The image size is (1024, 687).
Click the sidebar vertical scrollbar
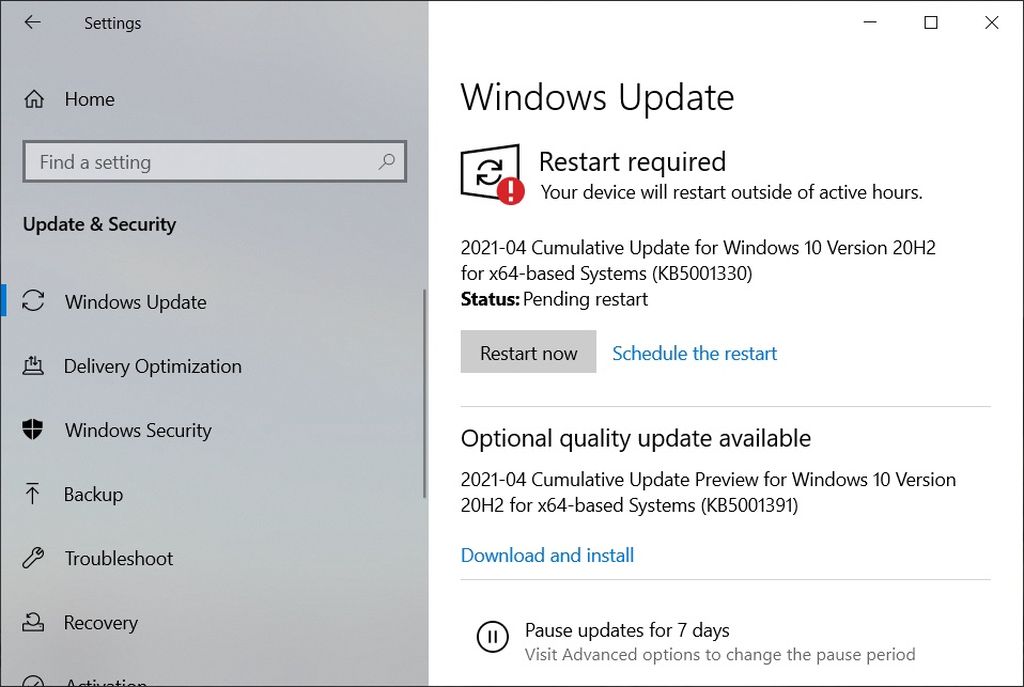[x=424, y=394]
